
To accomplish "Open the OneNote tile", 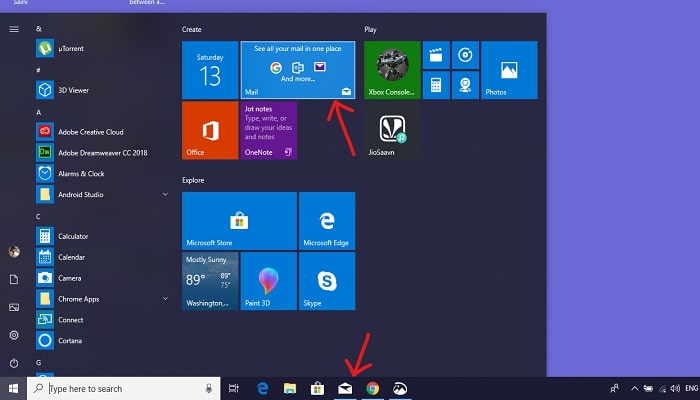I will pos(269,130).
